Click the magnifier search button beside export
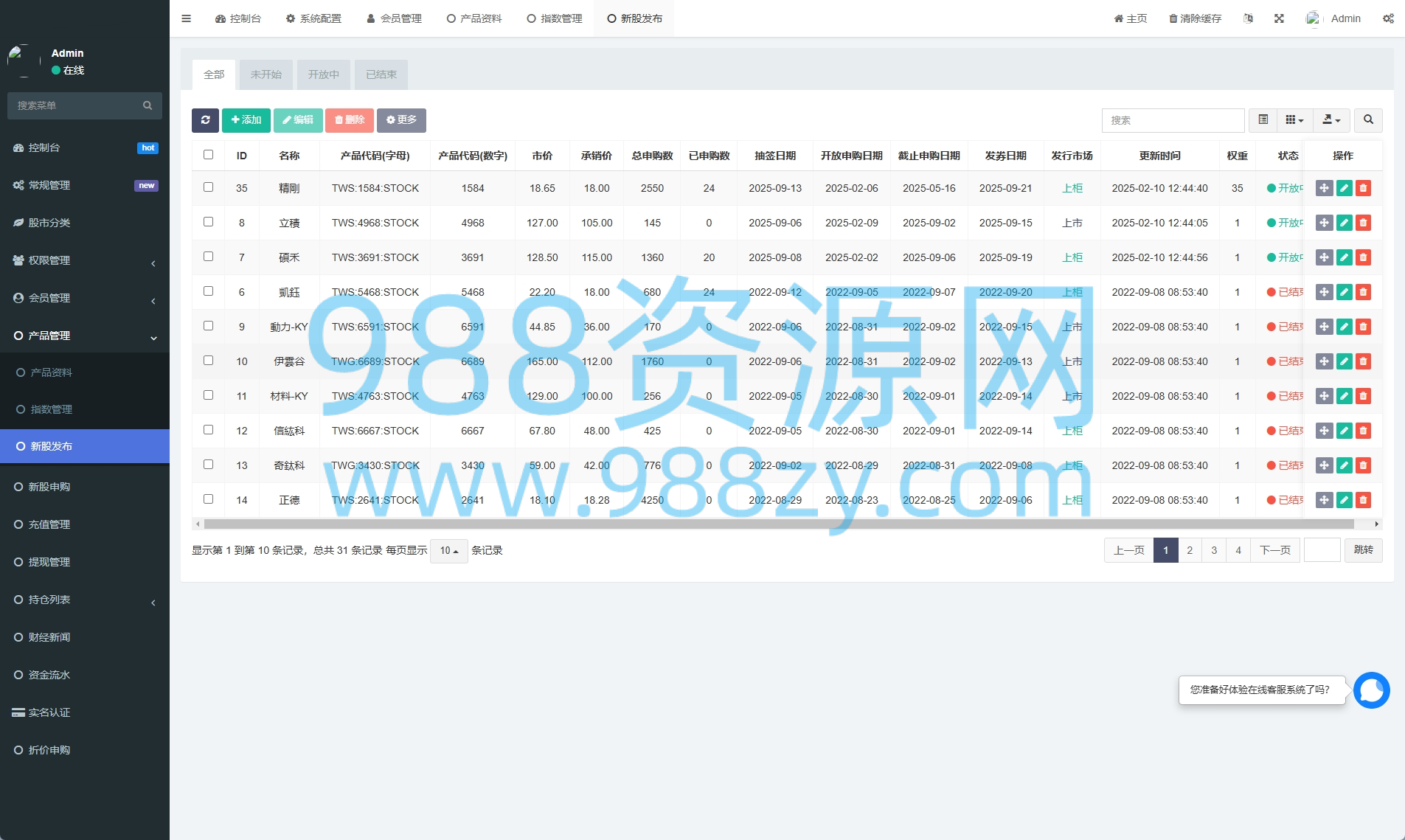Viewport: 1405px width, 840px height. (x=1368, y=120)
